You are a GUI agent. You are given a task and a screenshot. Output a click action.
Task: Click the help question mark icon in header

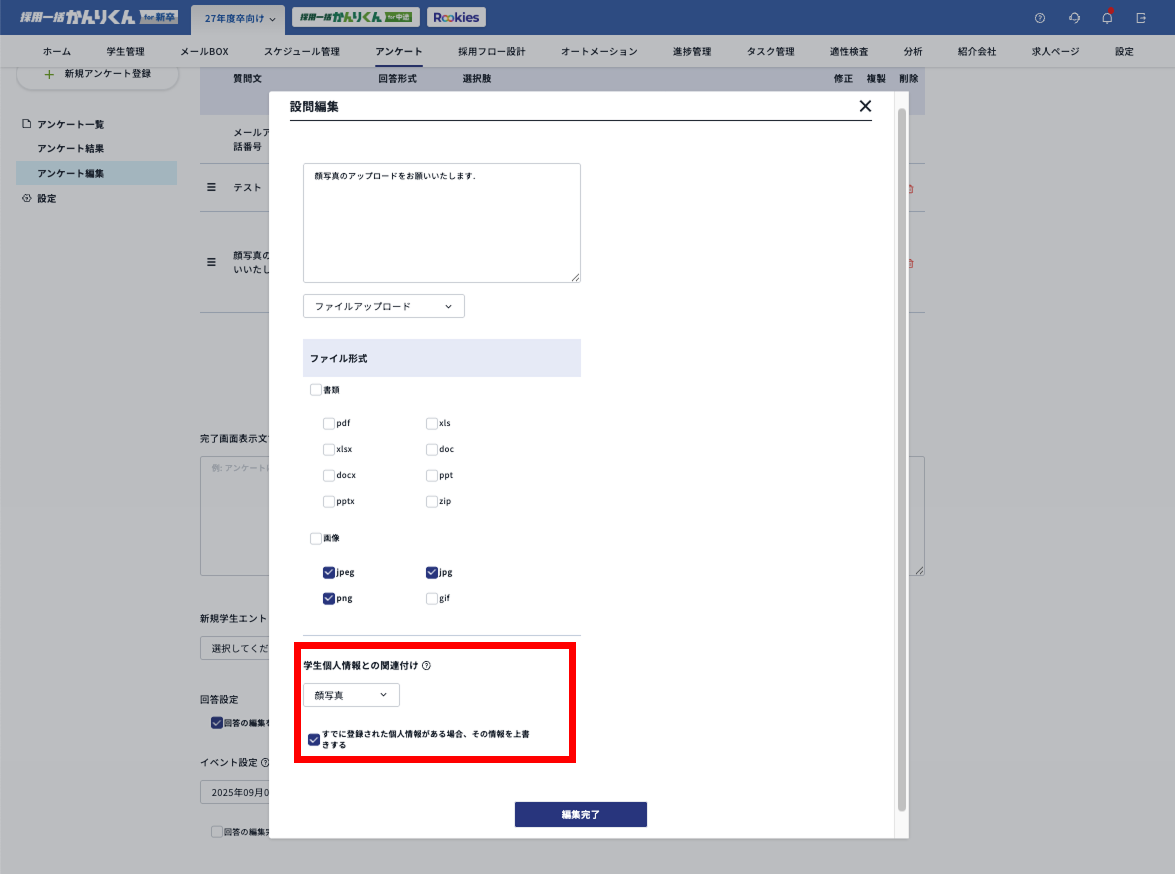click(x=1040, y=18)
